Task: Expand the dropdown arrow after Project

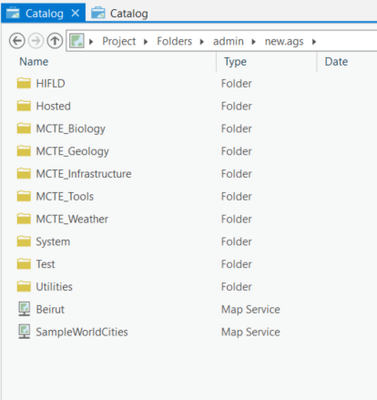Action: (146, 42)
